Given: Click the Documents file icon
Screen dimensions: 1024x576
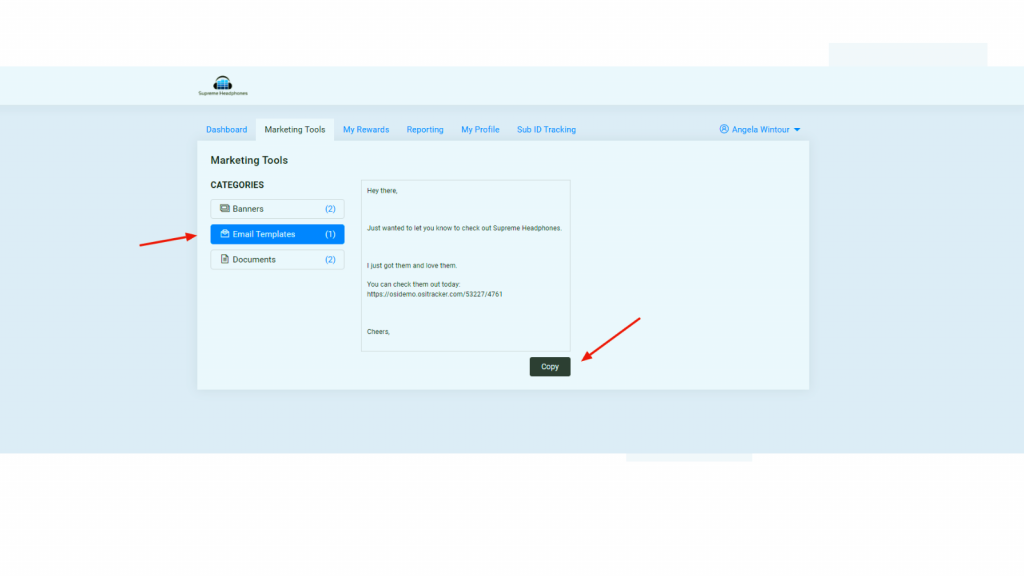Looking at the screenshot, I should 225,259.
